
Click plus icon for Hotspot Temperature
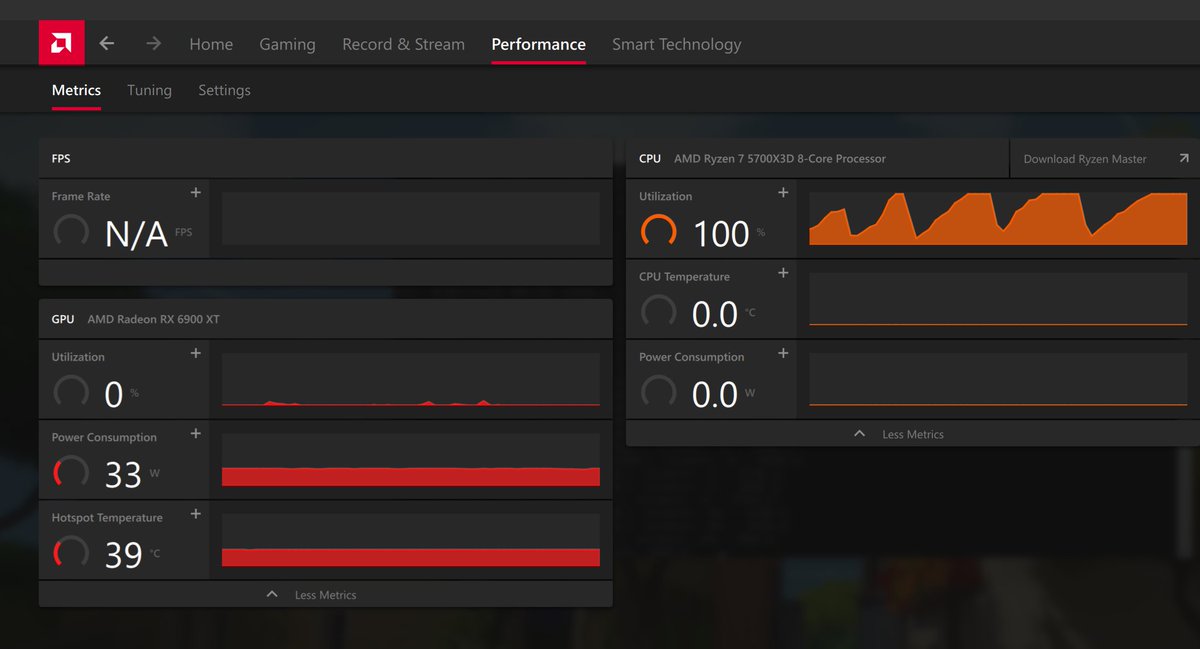coord(196,514)
